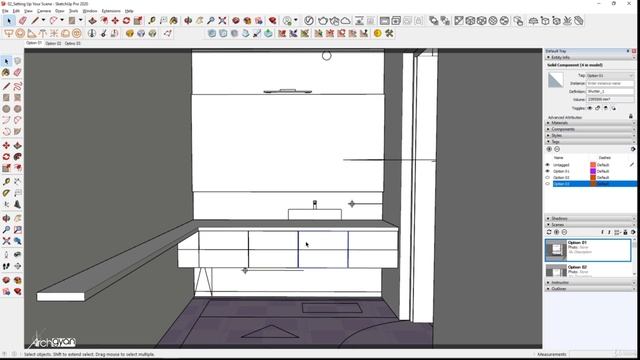Toggle cast shadows in Entity Info Toggles
The height and width of the screenshot is (360, 640).
pos(613,108)
